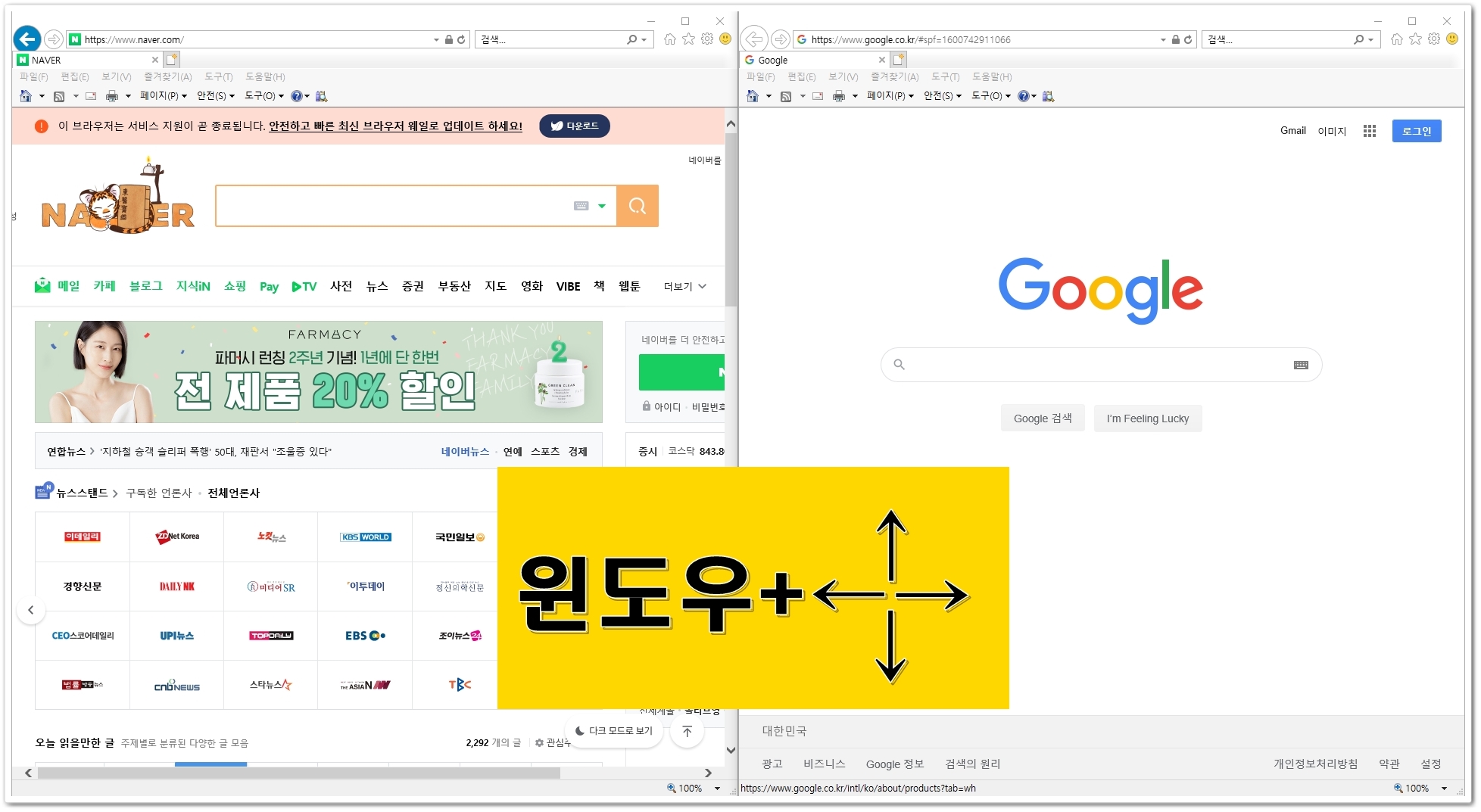
Task: Refresh the NAVER page
Action: 461,39
